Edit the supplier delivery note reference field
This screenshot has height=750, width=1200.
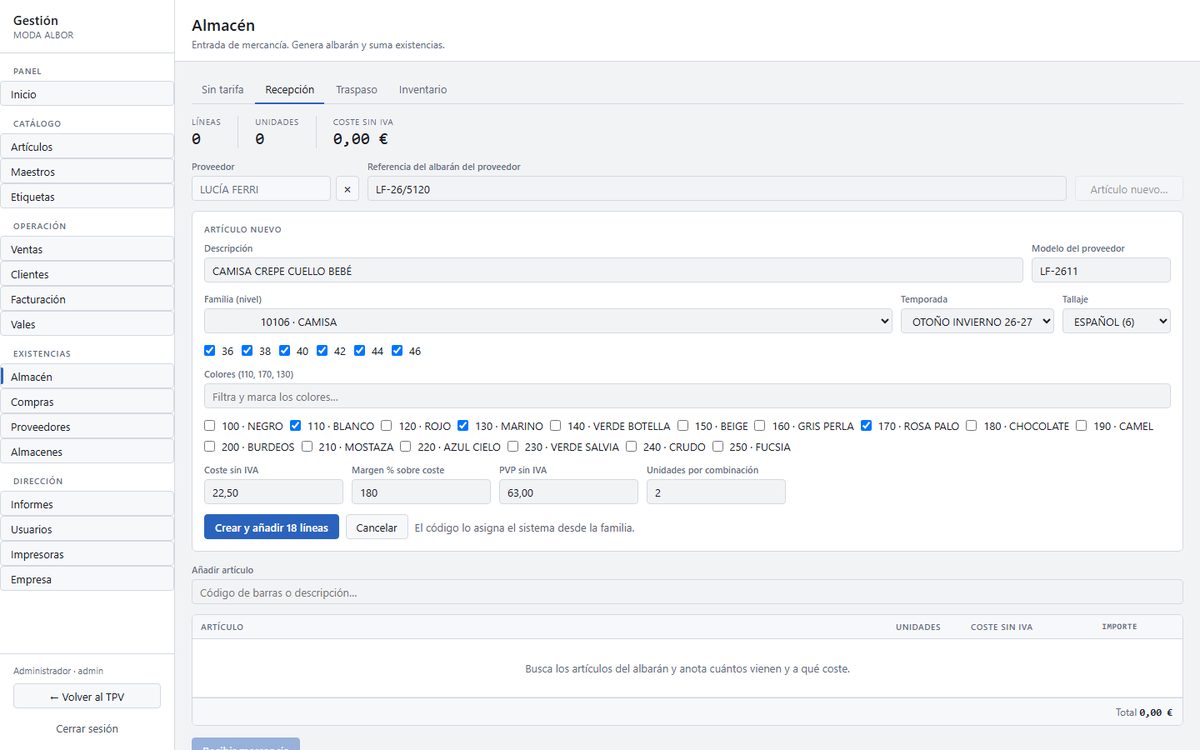(717, 189)
